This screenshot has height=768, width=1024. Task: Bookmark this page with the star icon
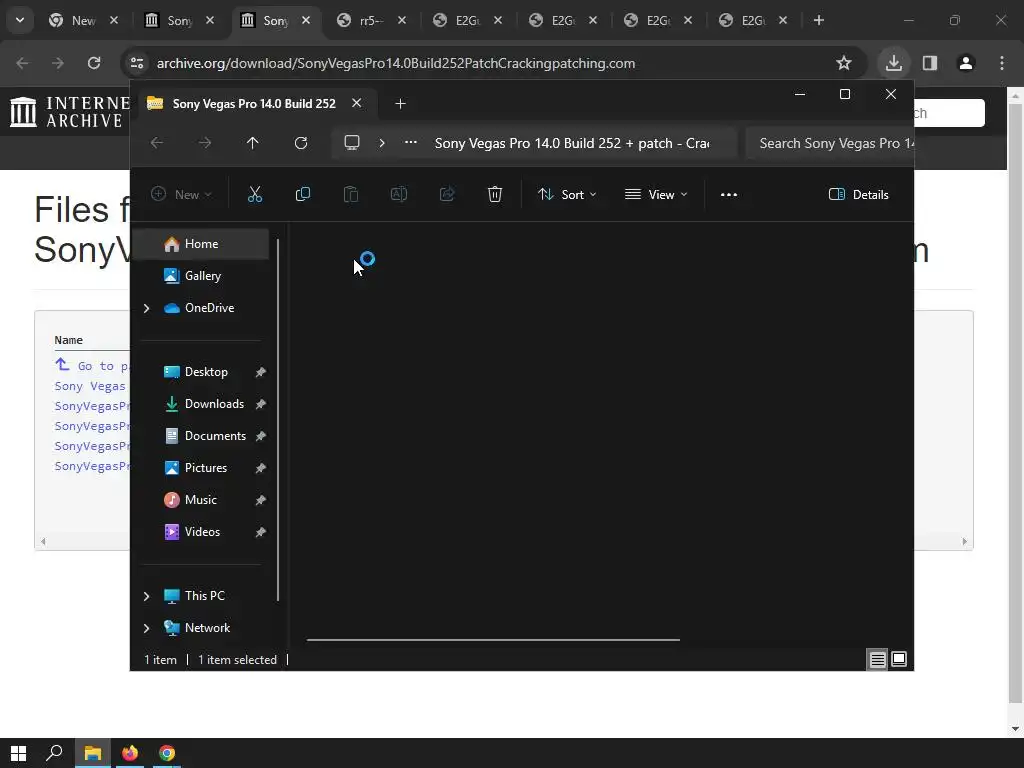point(844,63)
